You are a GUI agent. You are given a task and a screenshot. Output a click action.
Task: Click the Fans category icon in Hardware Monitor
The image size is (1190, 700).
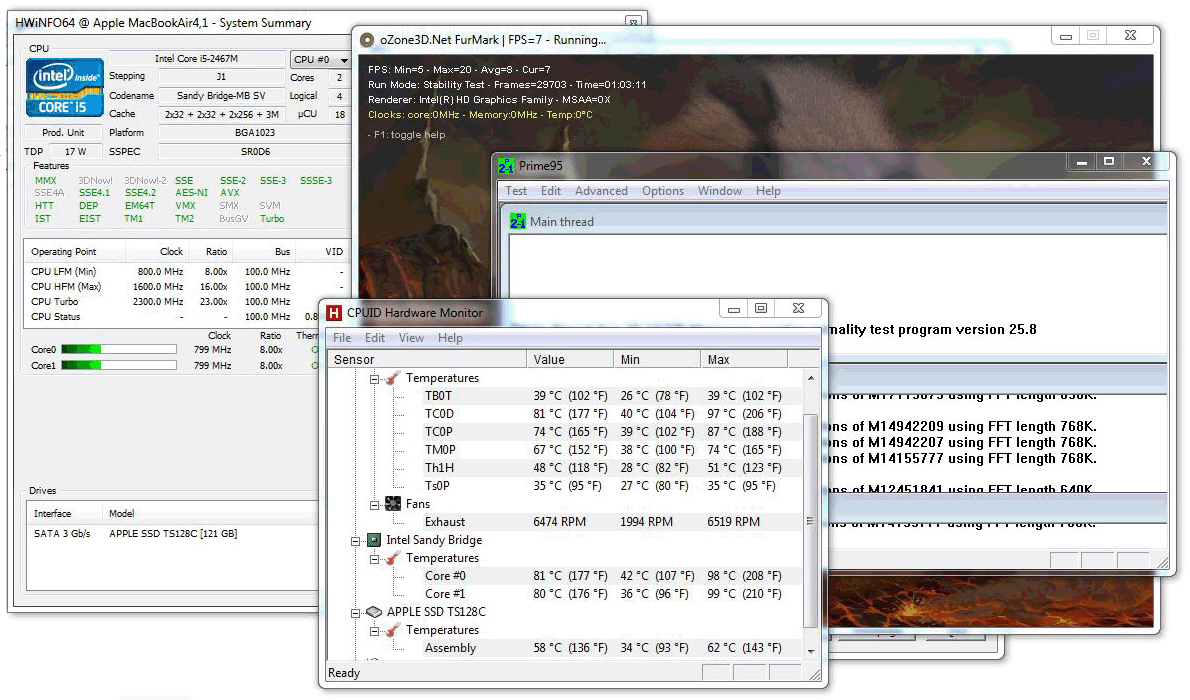point(393,503)
